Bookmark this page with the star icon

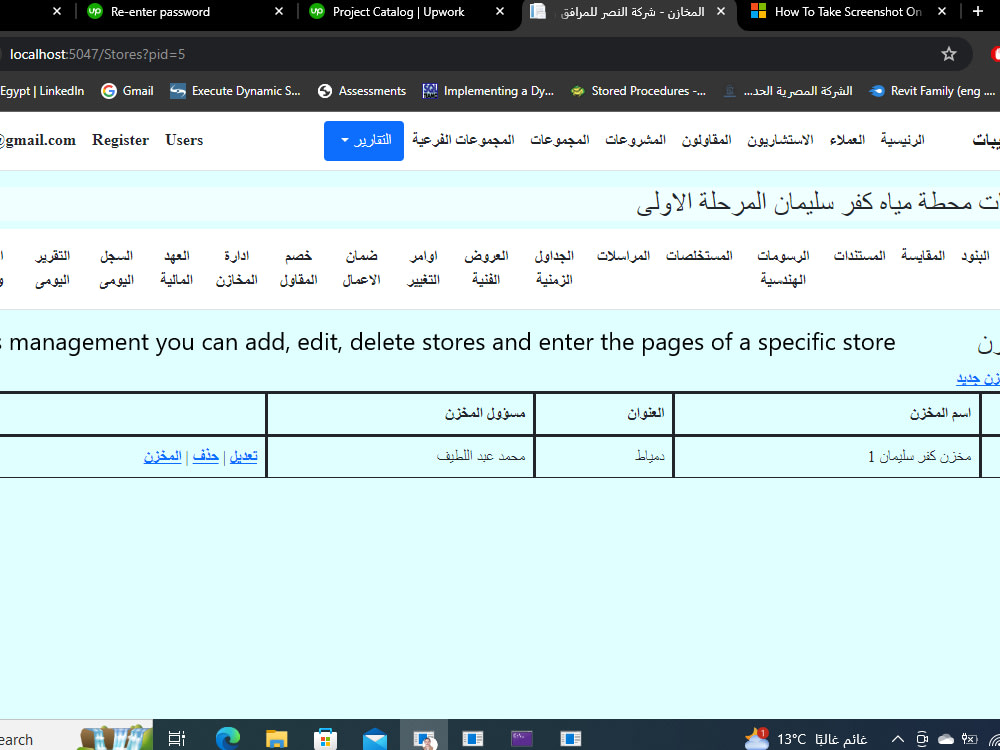coord(948,54)
